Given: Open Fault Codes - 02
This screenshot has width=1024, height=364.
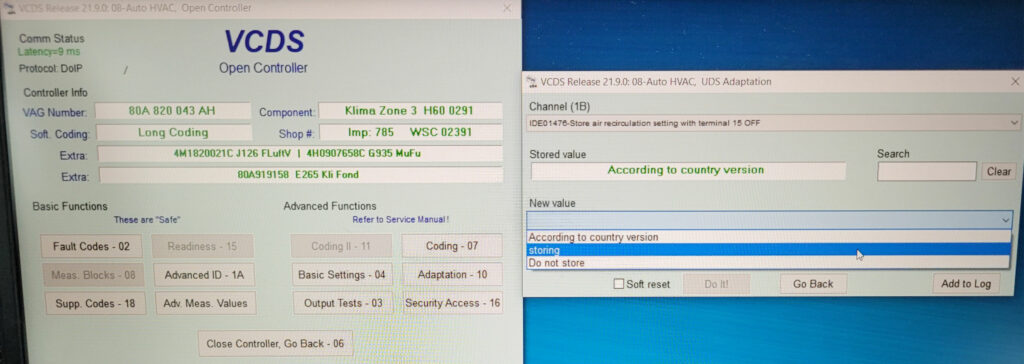Looking at the screenshot, I should tap(91, 246).
